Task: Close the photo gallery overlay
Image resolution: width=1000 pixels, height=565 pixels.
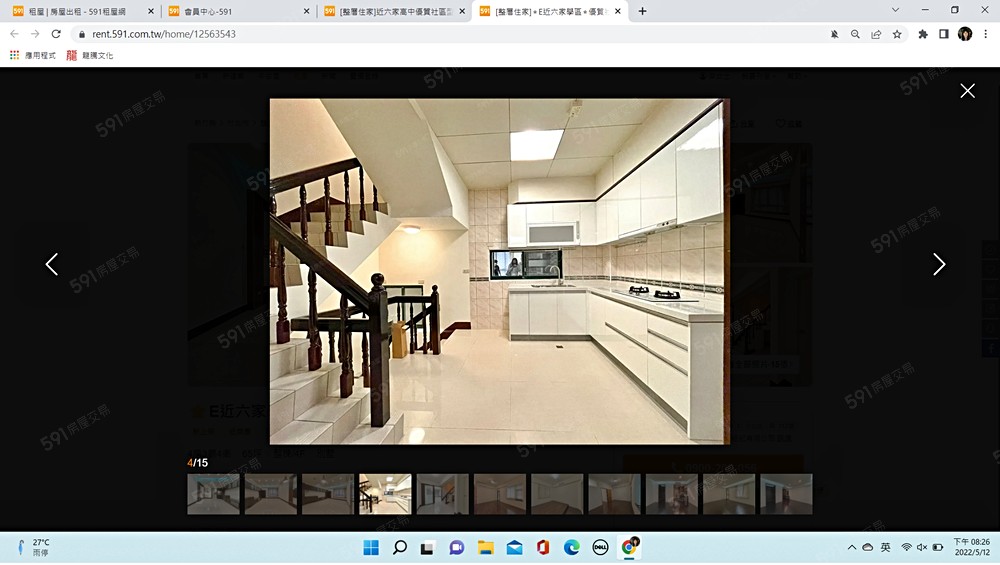Action: coord(967,91)
